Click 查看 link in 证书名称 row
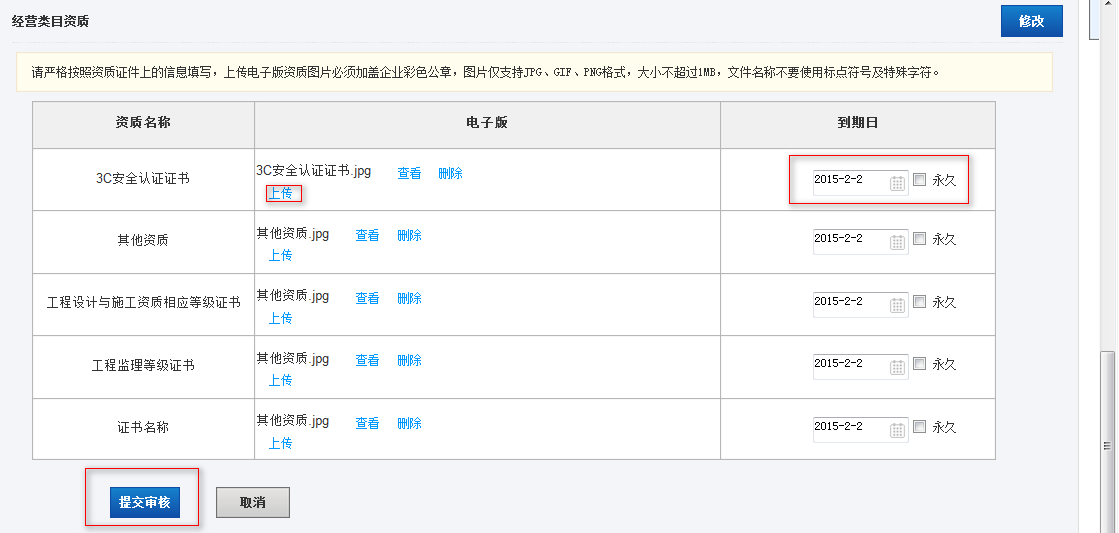This screenshot has width=1119, height=533. (x=368, y=423)
